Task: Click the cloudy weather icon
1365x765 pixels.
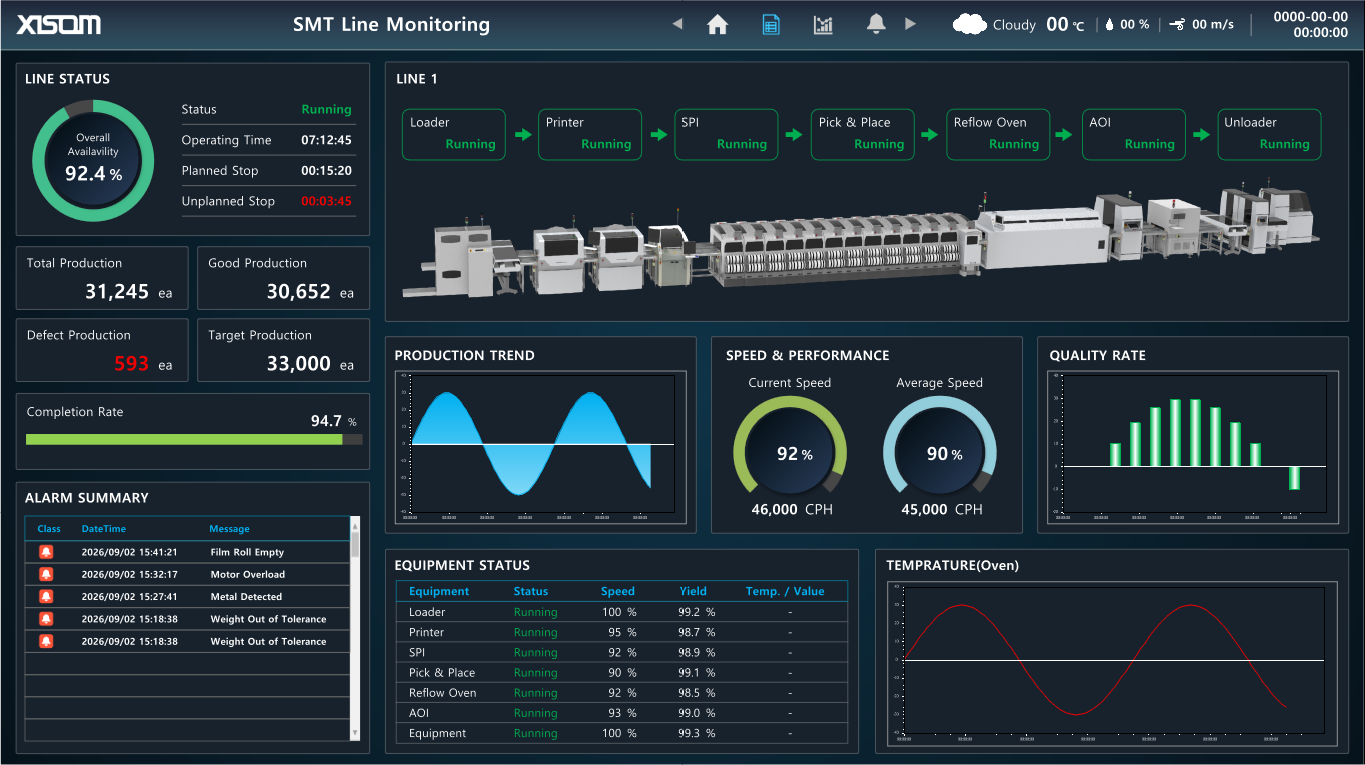Action: click(x=969, y=24)
